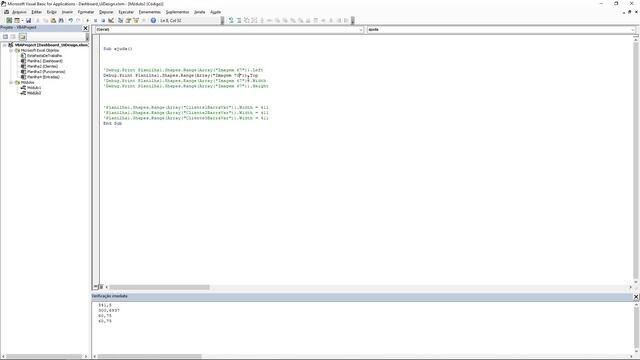This screenshot has height=360, width=640.
Task: Open VBA Help question mark icon
Action: (x=153, y=20)
